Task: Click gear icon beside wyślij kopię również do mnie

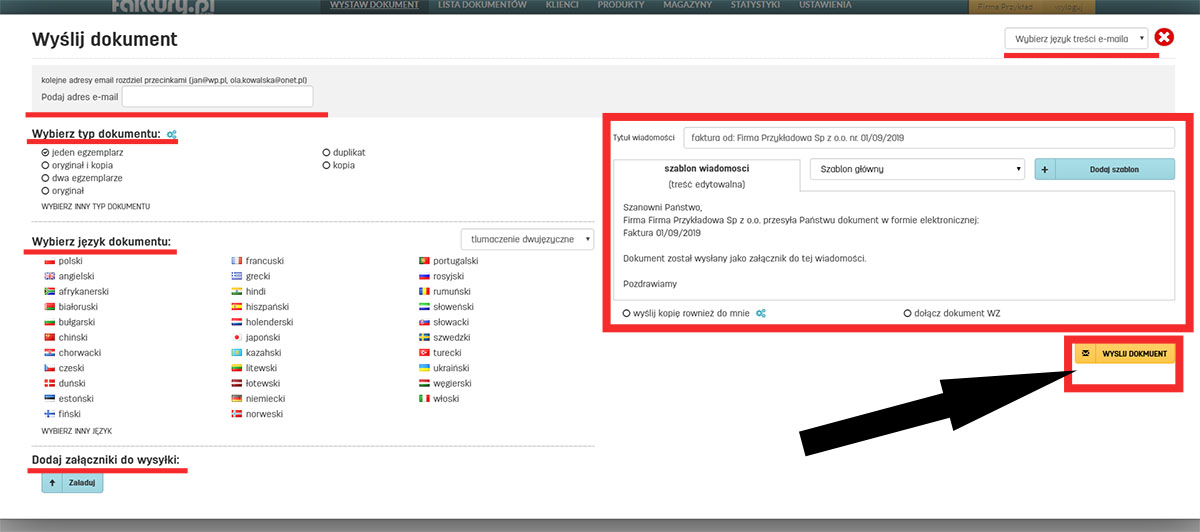Action: pos(761,313)
